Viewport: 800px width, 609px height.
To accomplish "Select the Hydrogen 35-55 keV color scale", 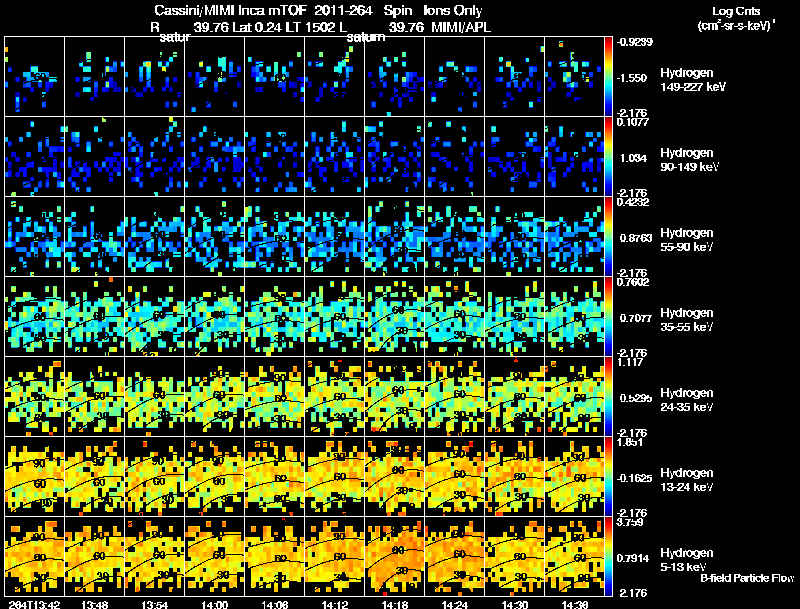I will tap(609, 317).
